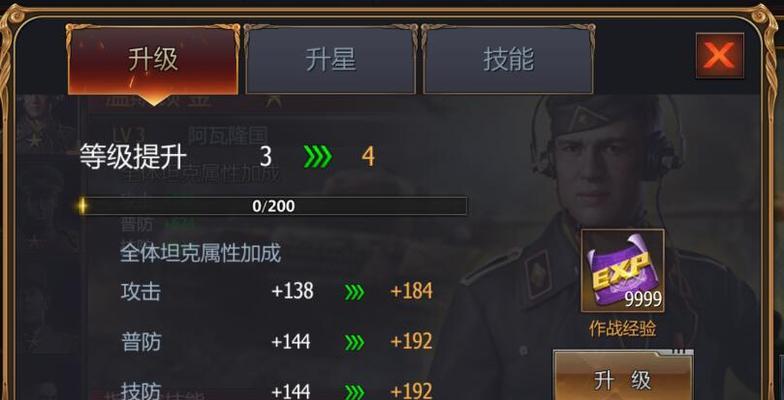Click the 0/200 experience progress bar
The height and width of the screenshot is (400, 784).
[x=274, y=206]
